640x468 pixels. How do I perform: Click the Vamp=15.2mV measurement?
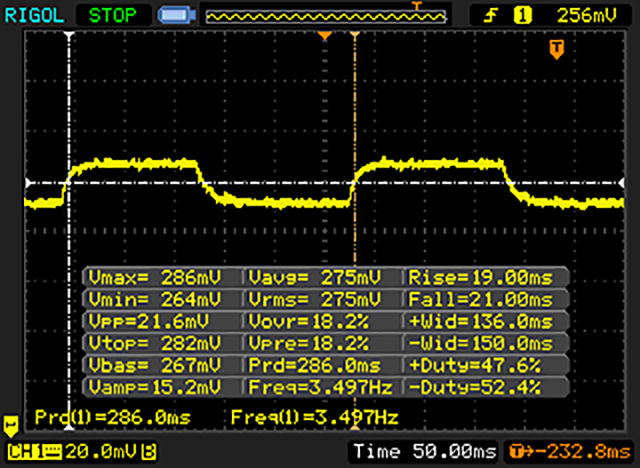154,387
